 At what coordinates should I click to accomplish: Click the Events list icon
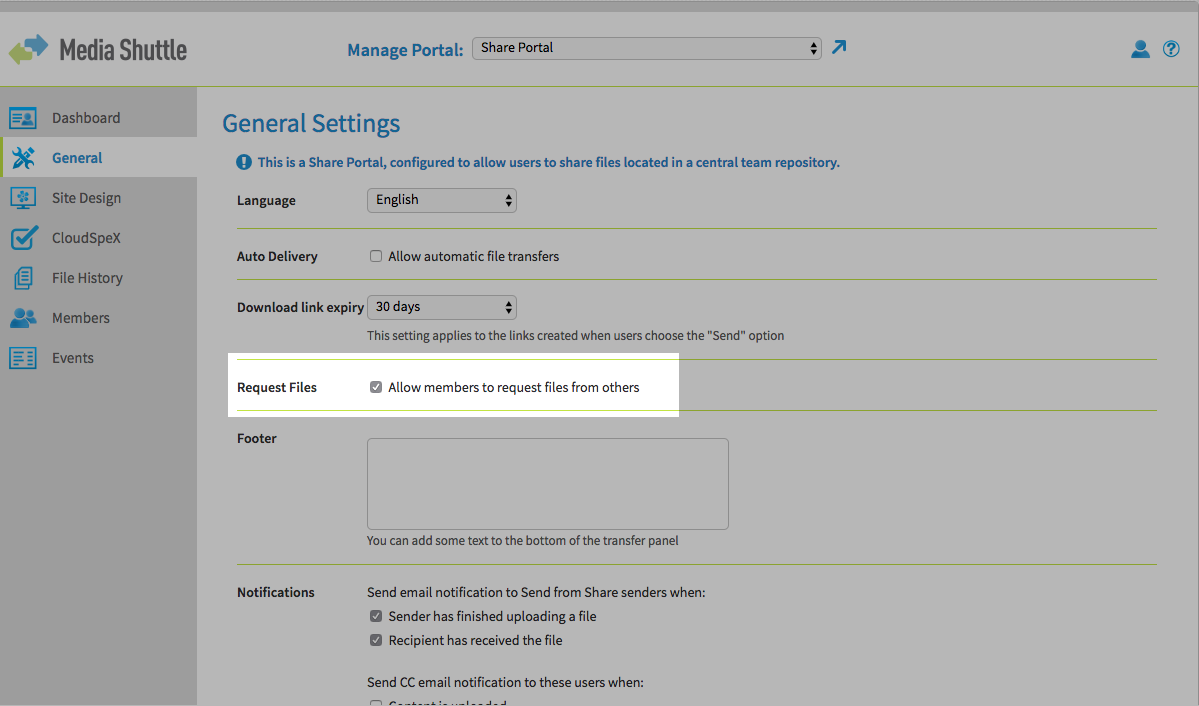tap(23, 357)
